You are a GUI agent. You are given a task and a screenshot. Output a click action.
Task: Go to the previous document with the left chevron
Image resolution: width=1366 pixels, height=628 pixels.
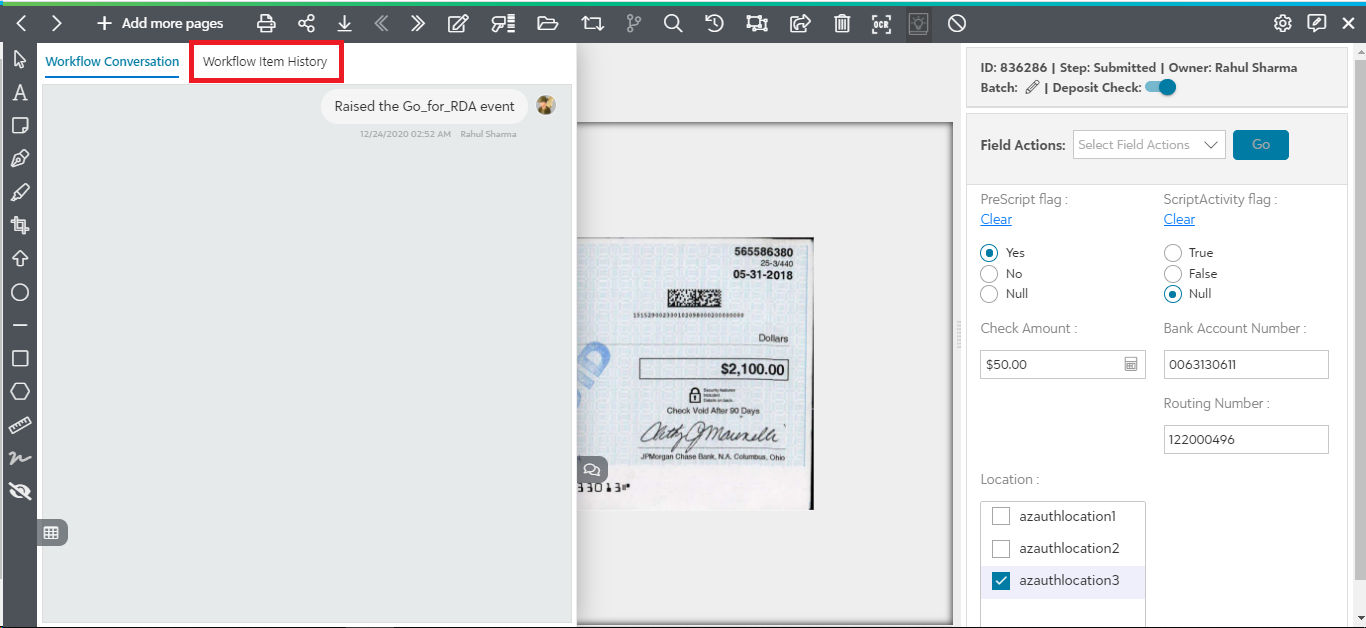point(22,23)
